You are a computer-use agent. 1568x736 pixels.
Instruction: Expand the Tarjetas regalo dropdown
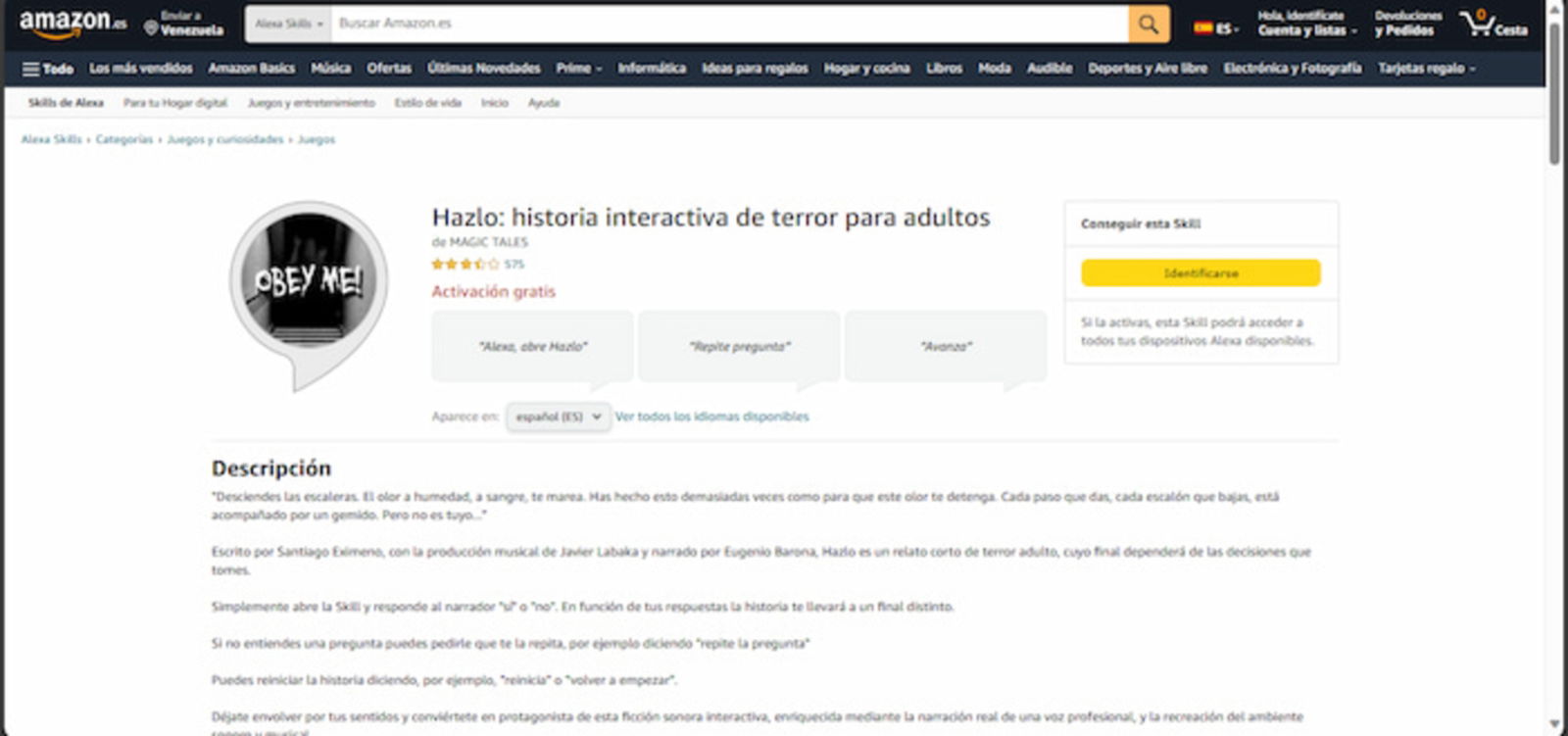[x=1426, y=69]
